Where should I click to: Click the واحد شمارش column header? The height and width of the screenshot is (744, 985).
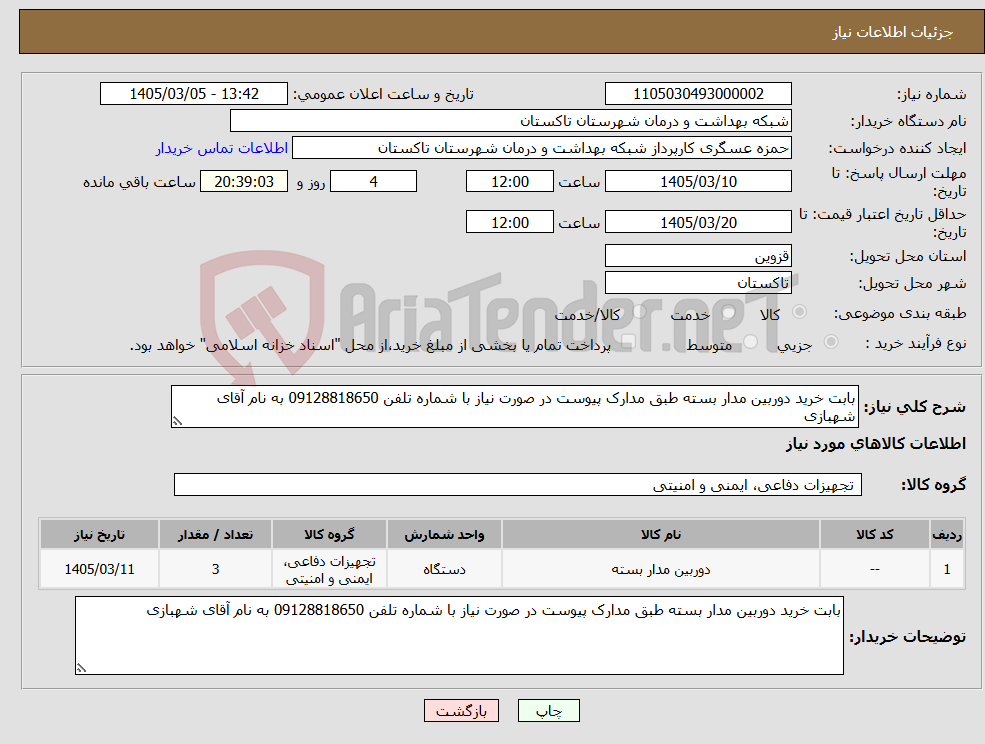(x=444, y=534)
